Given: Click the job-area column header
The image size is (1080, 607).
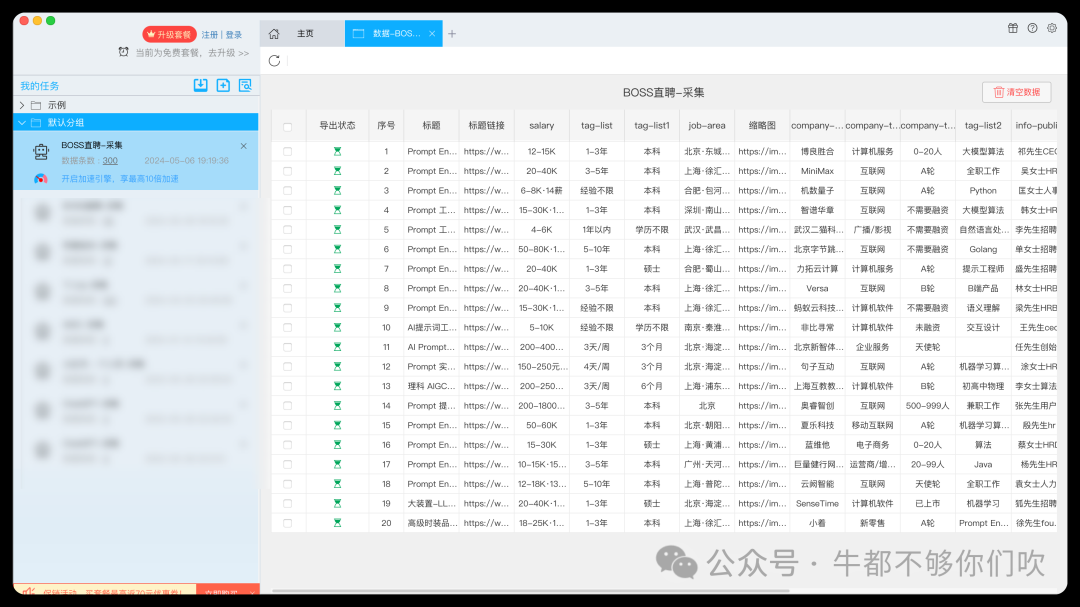Looking at the screenshot, I should pyautogui.click(x=707, y=125).
